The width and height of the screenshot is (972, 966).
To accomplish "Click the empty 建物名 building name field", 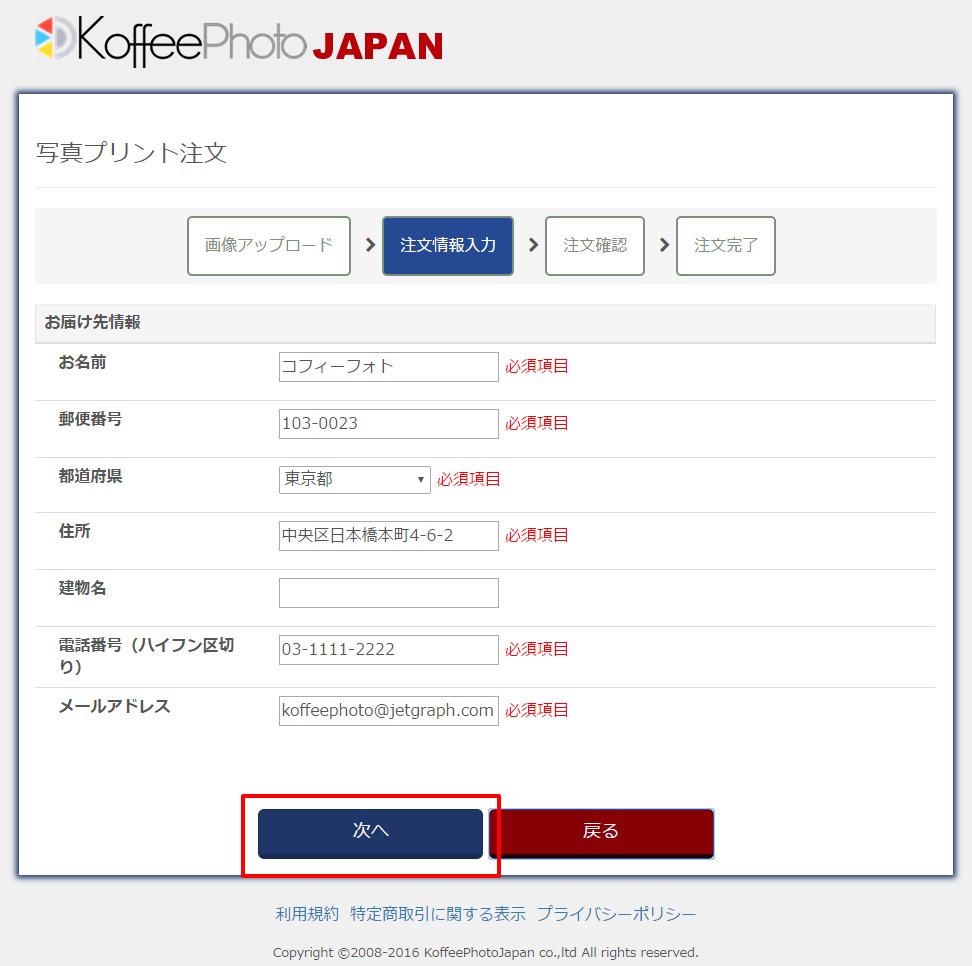I will click(388, 592).
